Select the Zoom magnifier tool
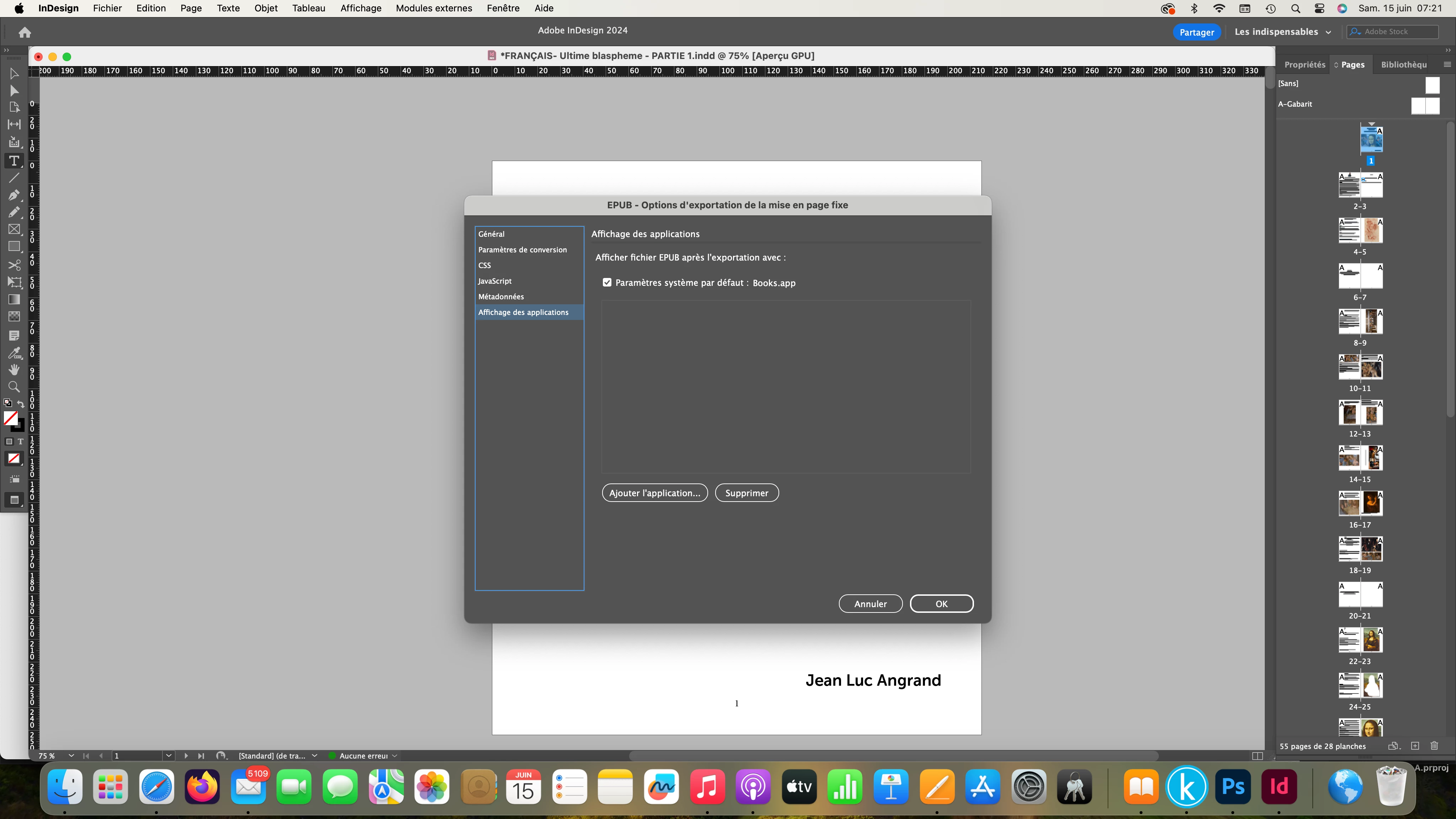This screenshot has height=819, width=1456. point(14,387)
